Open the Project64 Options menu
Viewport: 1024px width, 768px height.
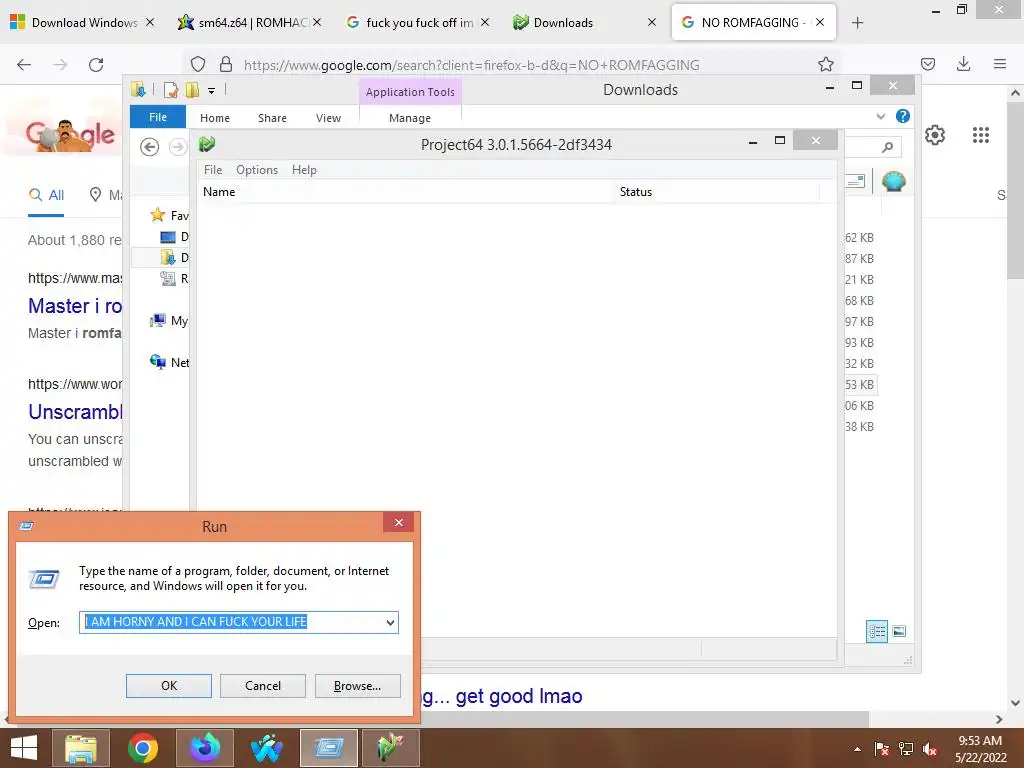coord(257,170)
